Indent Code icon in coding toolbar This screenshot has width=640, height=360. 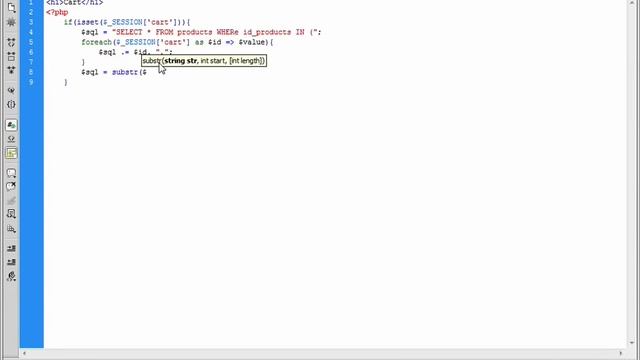[x=11, y=248]
